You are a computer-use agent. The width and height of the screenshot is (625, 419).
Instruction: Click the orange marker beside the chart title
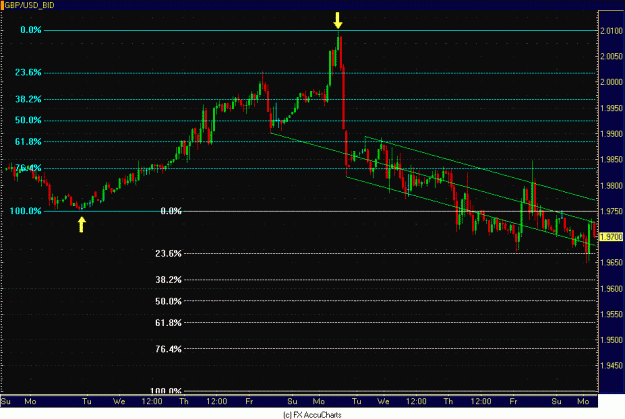[2, 5]
